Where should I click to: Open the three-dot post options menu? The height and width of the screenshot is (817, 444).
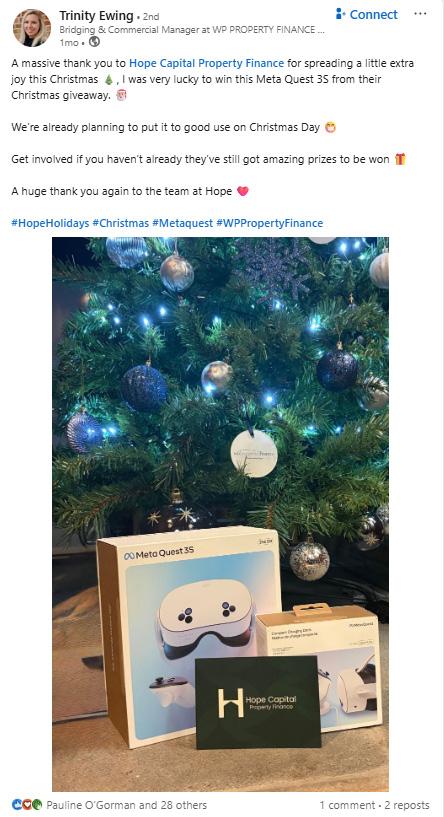[420, 14]
